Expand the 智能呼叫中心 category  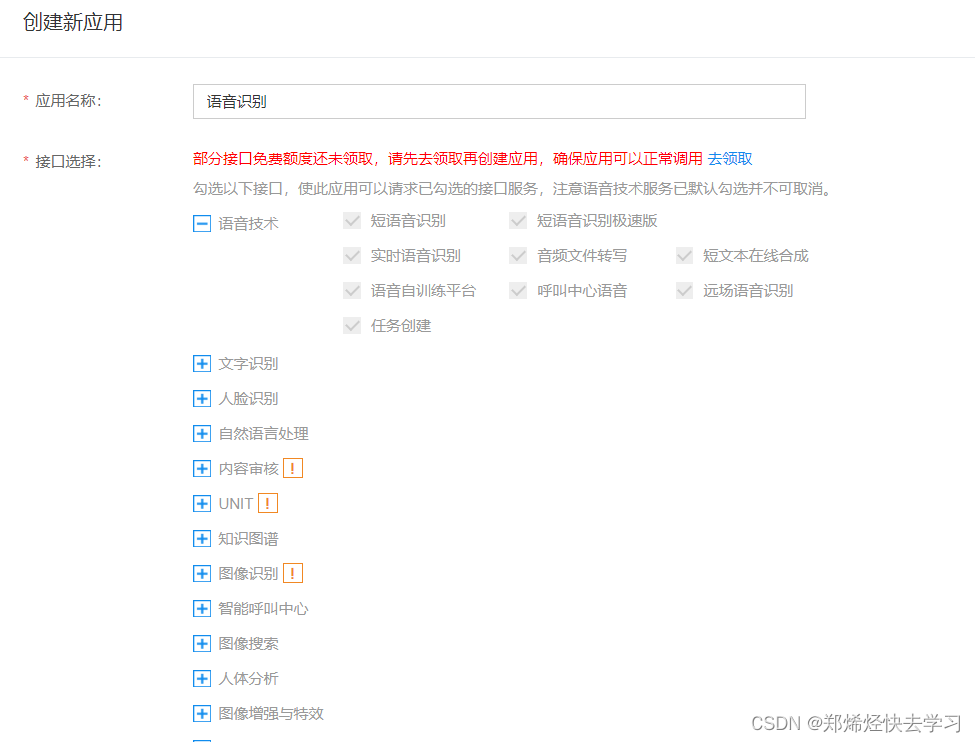pyautogui.click(x=201, y=608)
